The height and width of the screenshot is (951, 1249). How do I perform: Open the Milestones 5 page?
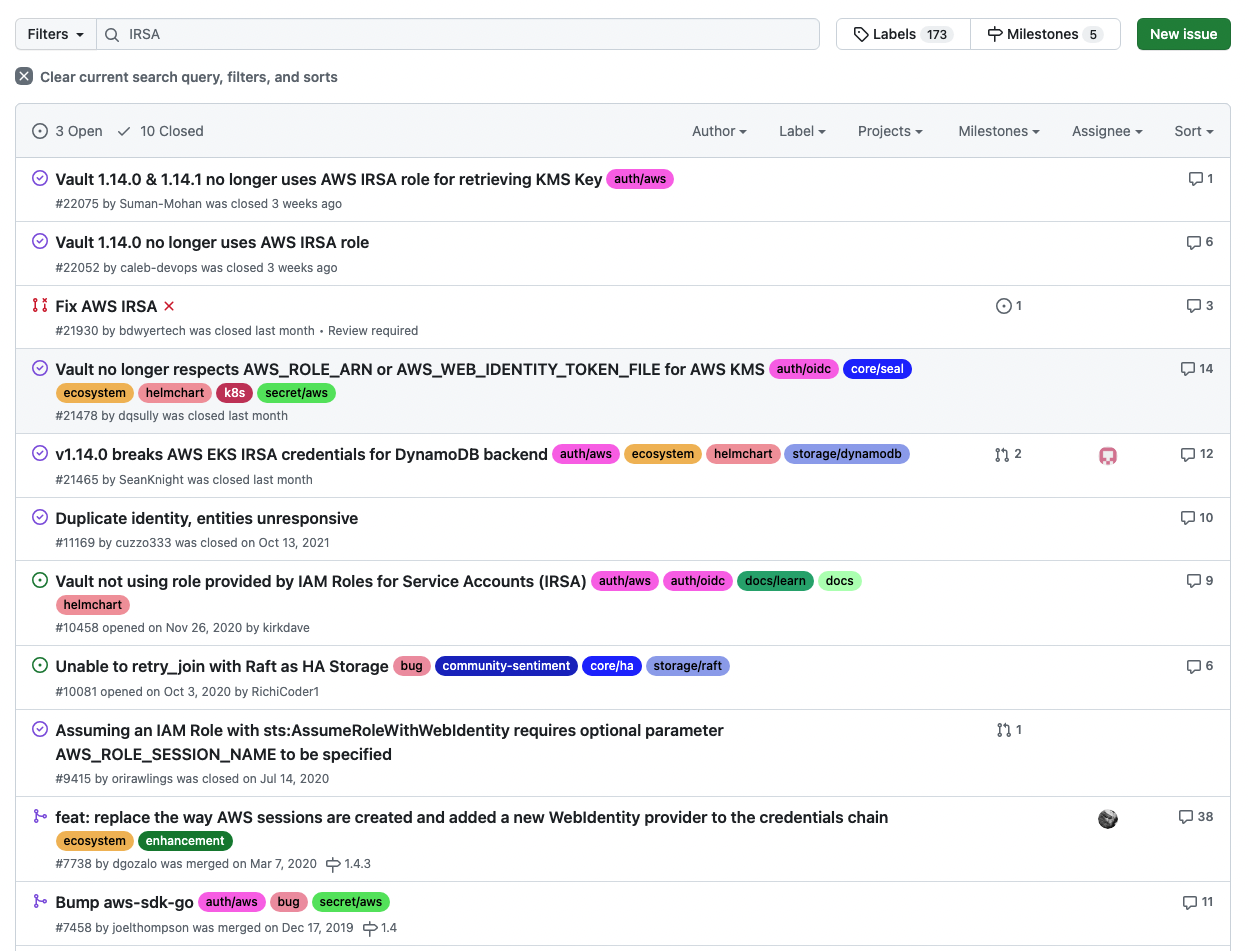tap(1045, 34)
